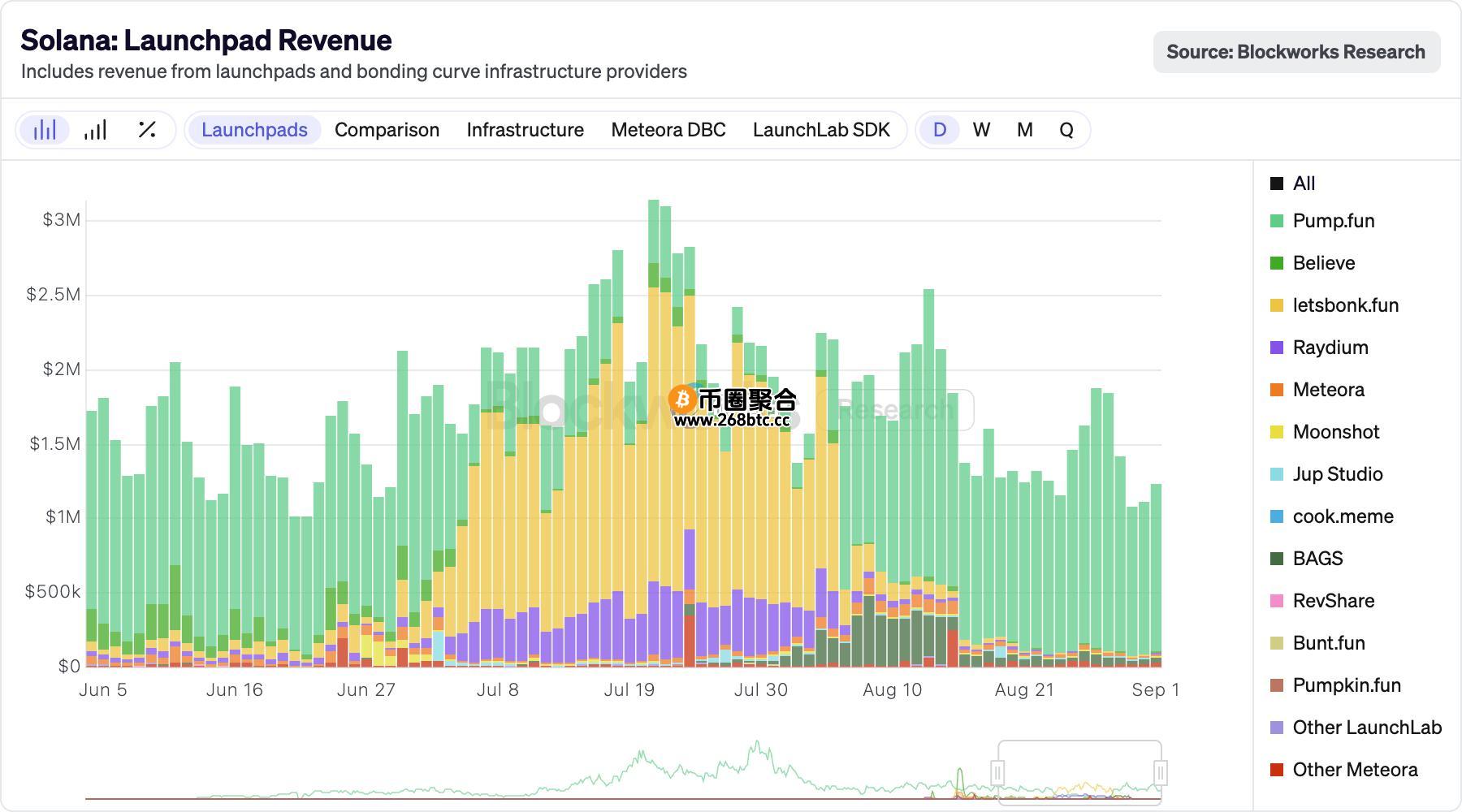
Task: Click the Jul 19 x-axis label
Action: point(629,690)
